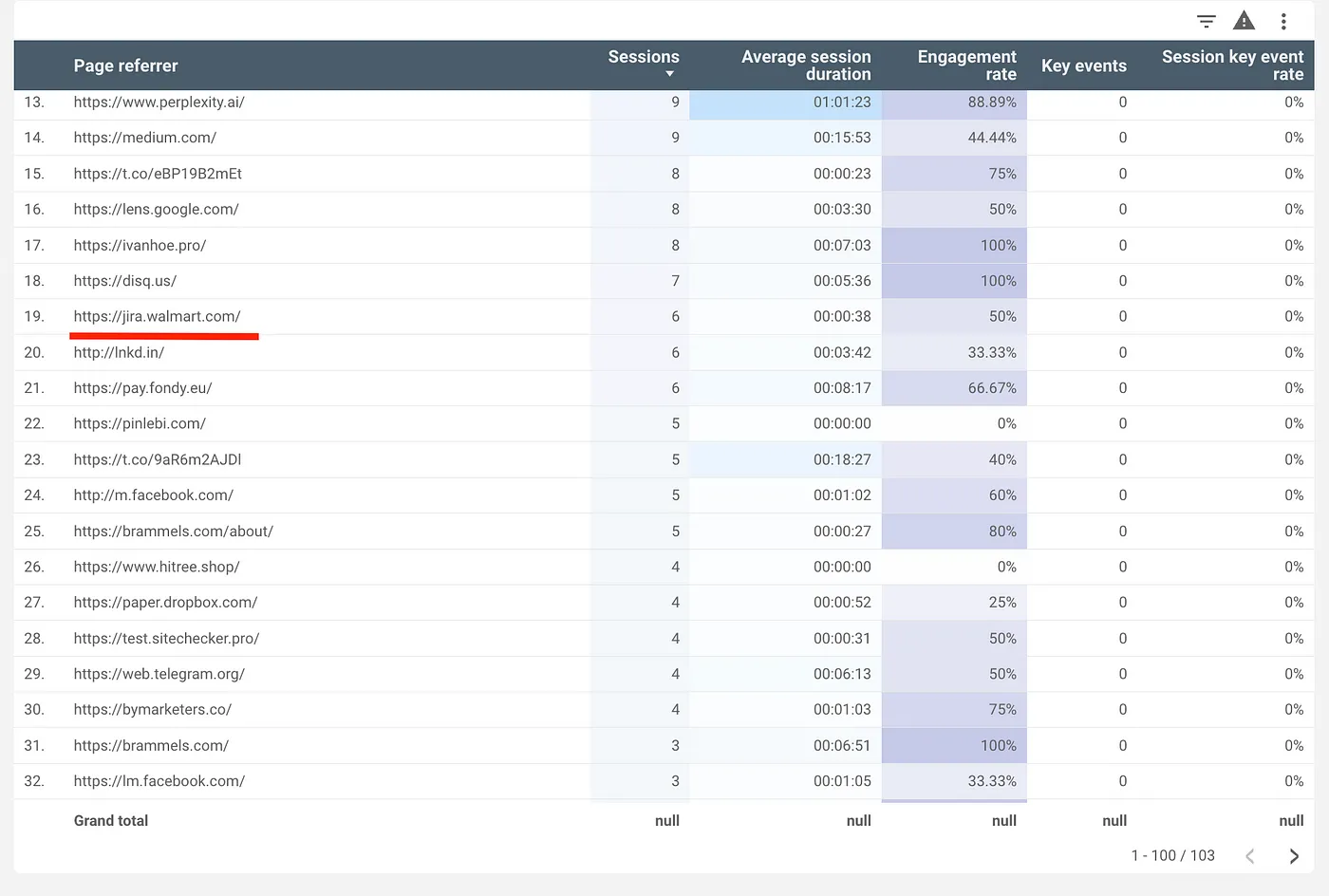1329x896 pixels.
Task: Sort by Key events column header
Action: (1084, 65)
